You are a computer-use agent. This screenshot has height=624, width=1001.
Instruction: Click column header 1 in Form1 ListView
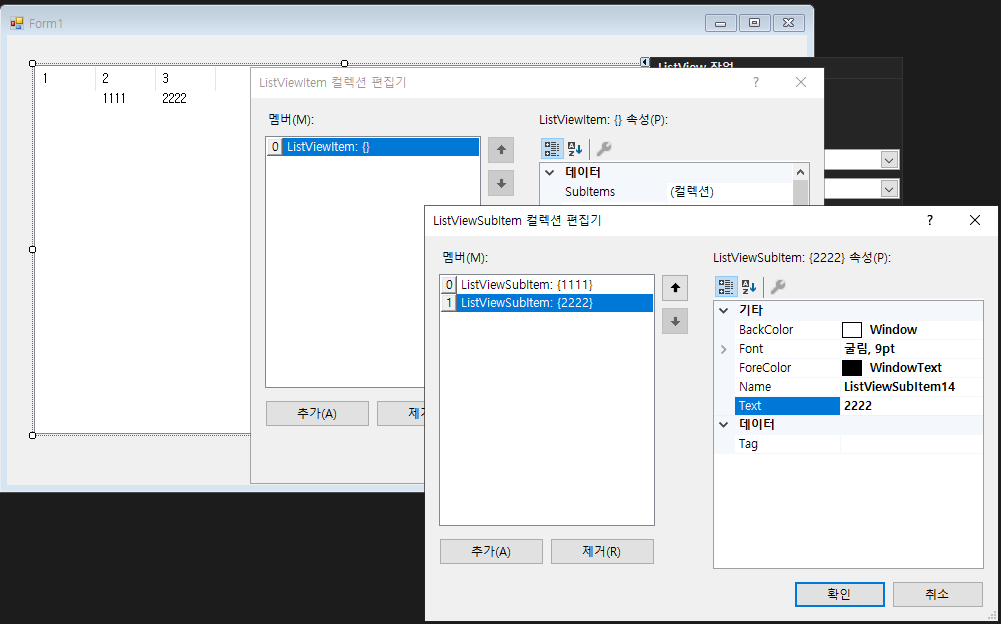[x=65, y=79]
